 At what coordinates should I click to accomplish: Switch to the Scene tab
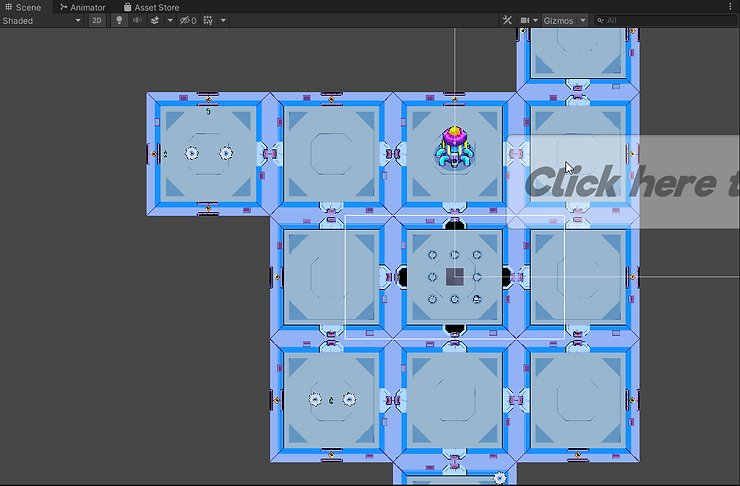(x=23, y=7)
